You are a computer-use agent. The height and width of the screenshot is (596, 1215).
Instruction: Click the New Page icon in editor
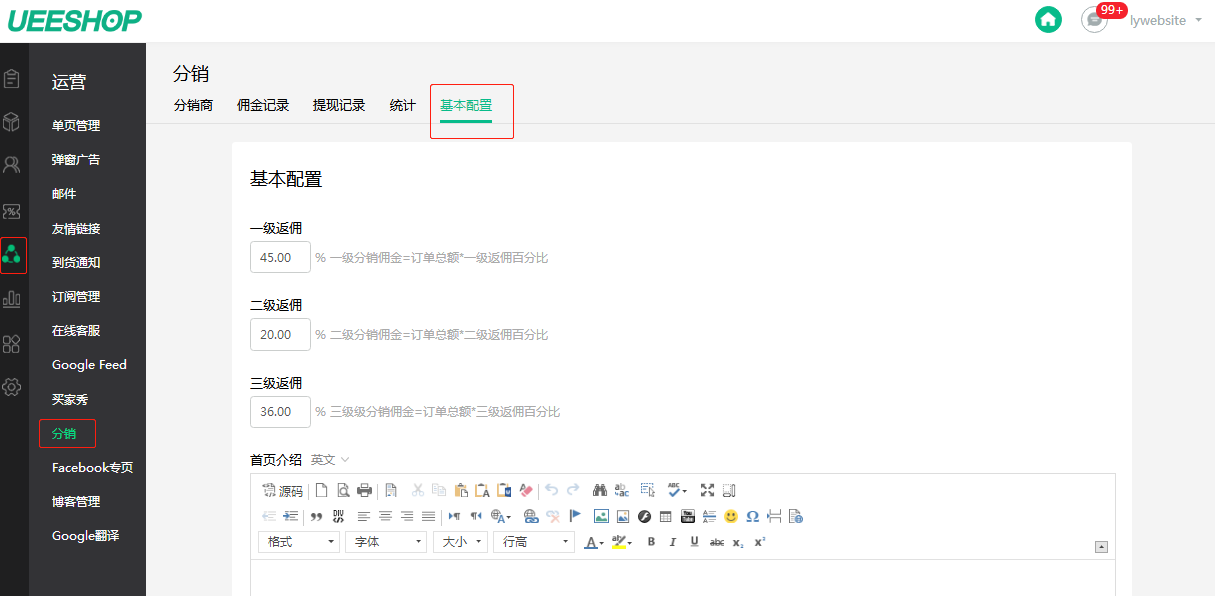pos(321,491)
